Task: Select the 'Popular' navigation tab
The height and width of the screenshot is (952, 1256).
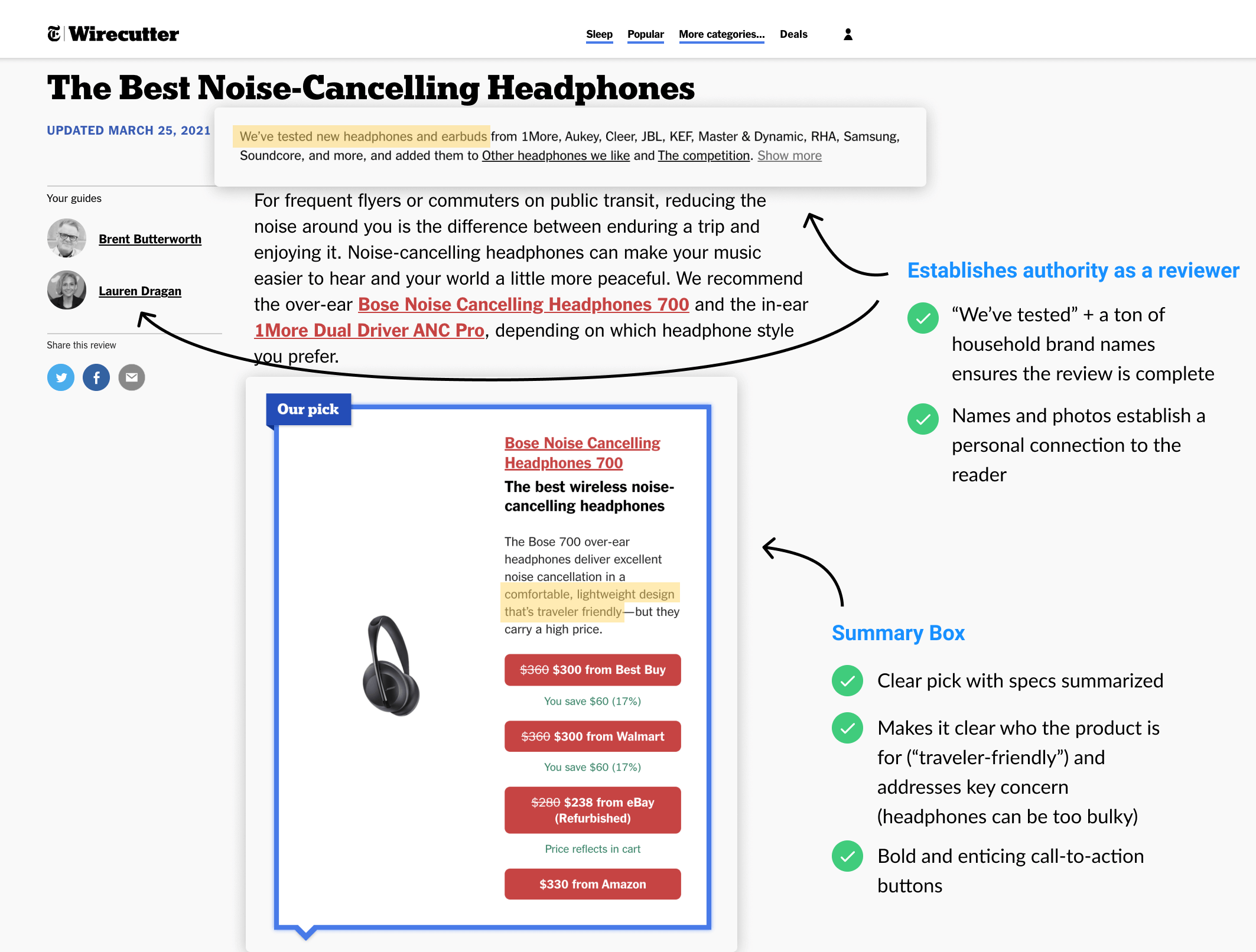Action: 645,34
